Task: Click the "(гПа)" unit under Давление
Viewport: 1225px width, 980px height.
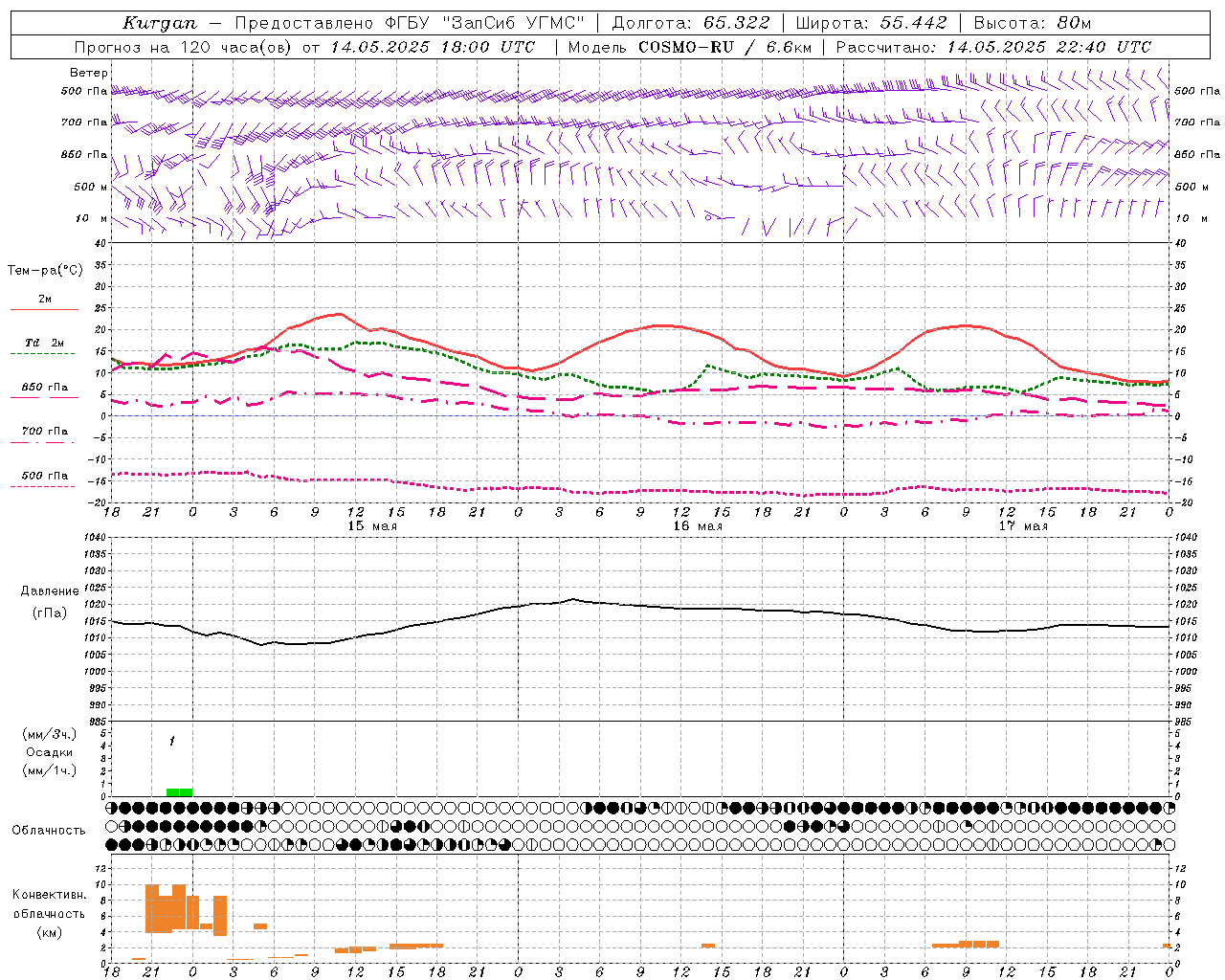Action: point(49,613)
